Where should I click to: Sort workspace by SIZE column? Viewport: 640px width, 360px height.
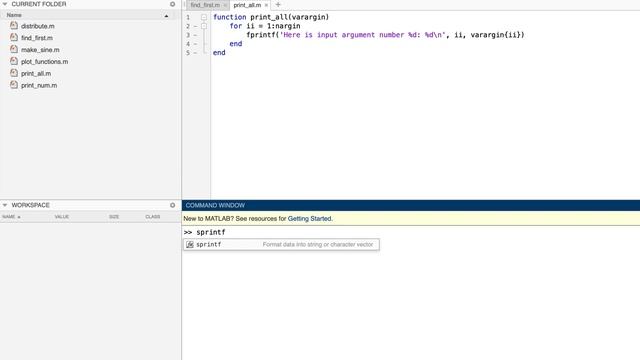[x=114, y=217]
